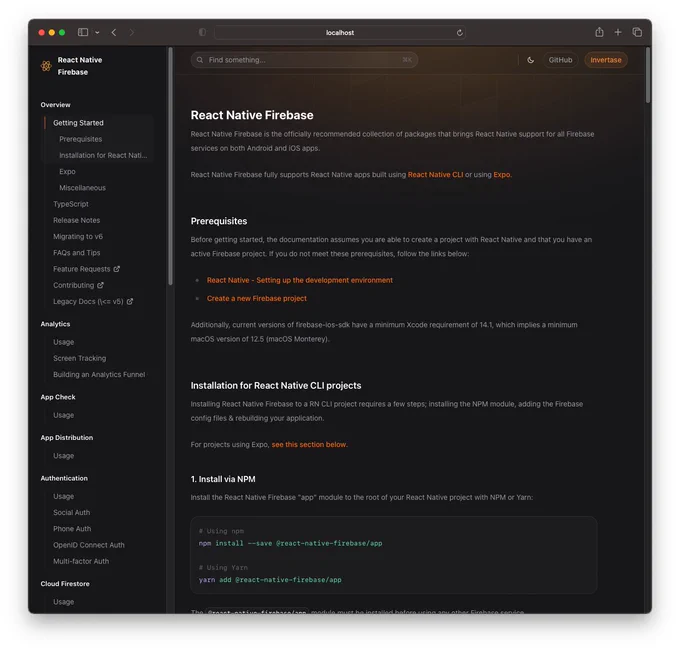The height and width of the screenshot is (651, 680).
Task: Click the Cloud Firestore section label
Action: [65, 584]
